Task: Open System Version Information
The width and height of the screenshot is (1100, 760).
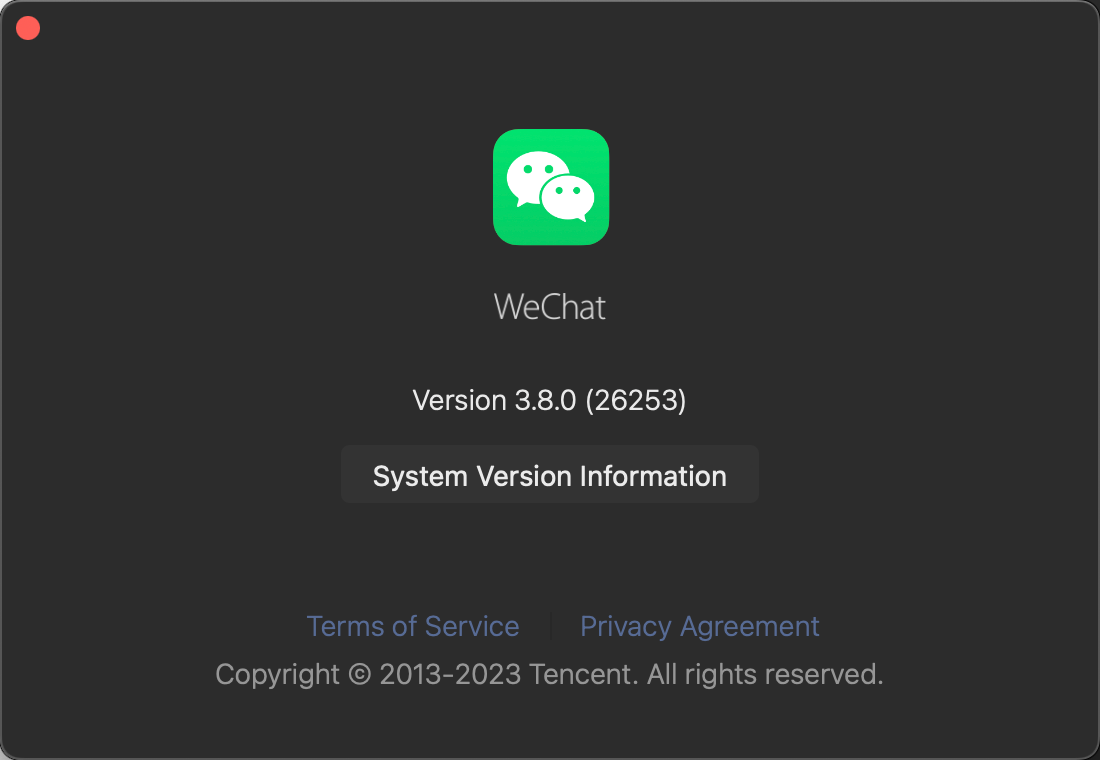Action: coord(550,475)
